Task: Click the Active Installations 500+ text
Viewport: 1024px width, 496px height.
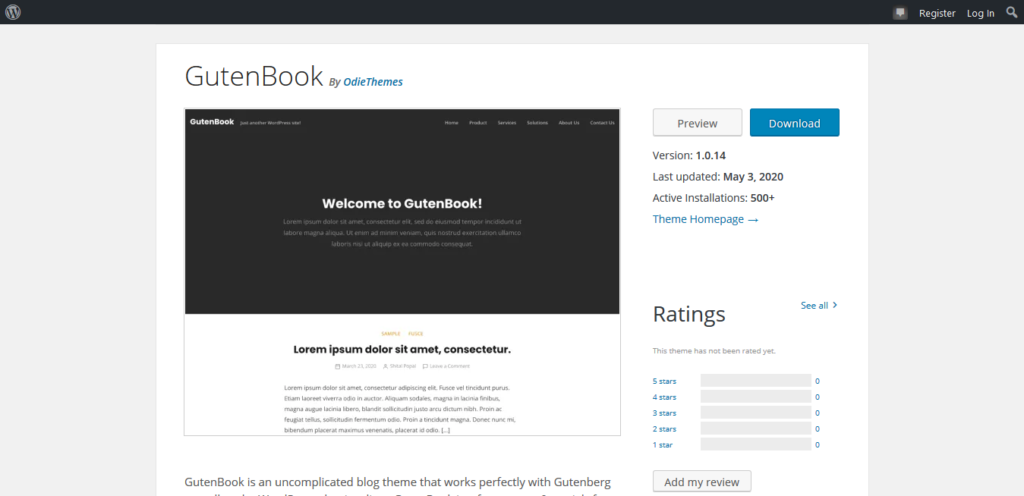Action: pyautogui.click(x=714, y=198)
